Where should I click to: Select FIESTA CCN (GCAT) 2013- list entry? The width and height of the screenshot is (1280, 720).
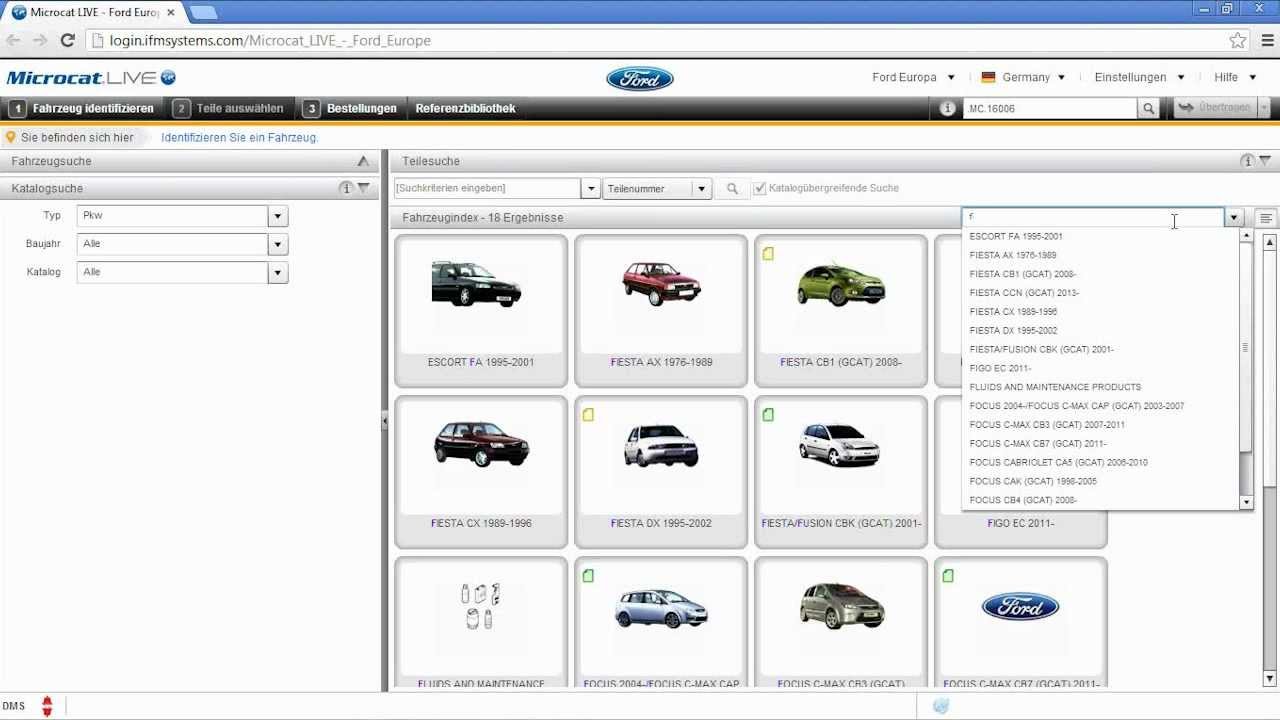(1100, 293)
